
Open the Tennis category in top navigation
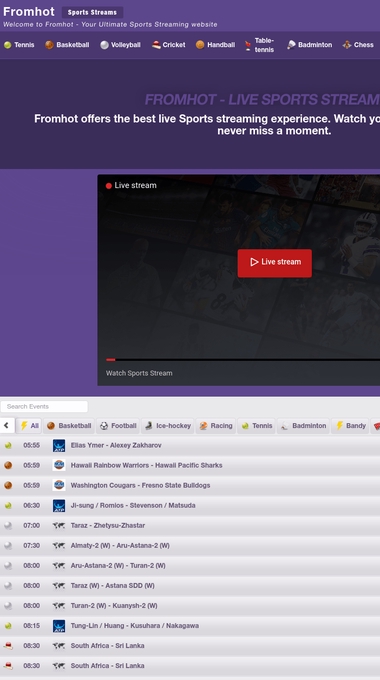coord(19,45)
